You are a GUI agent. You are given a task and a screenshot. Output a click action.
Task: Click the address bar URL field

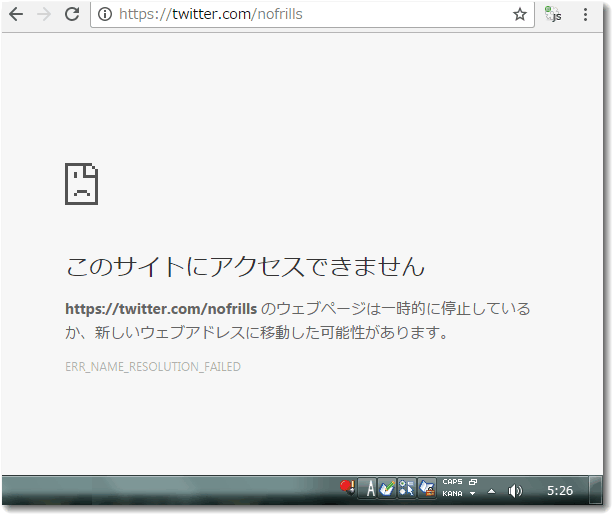[x=312, y=14]
